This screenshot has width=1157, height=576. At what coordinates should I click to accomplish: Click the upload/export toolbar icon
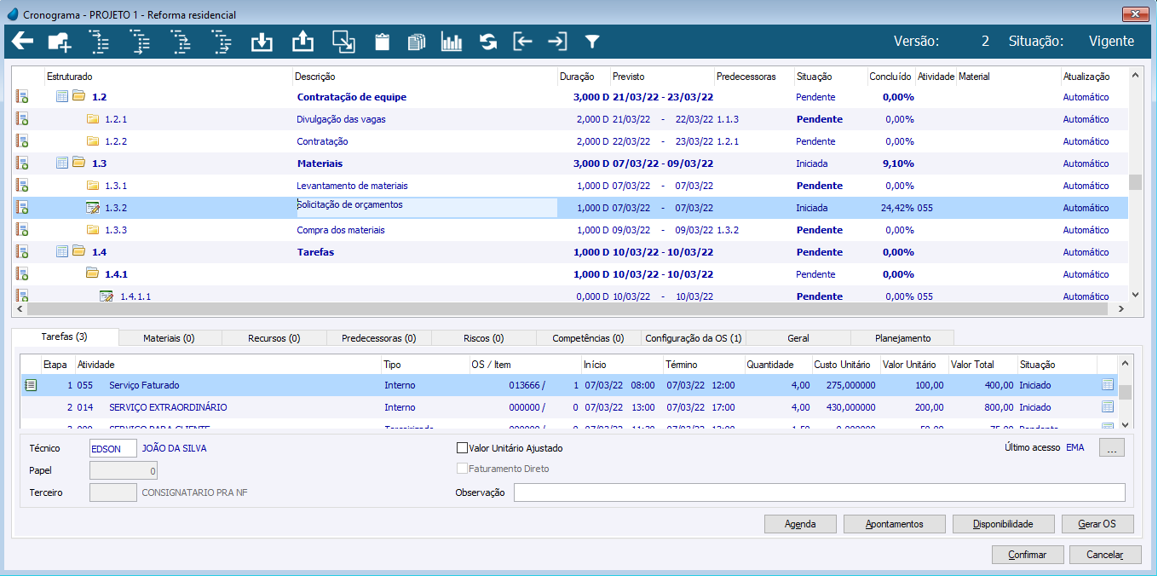(302, 42)
